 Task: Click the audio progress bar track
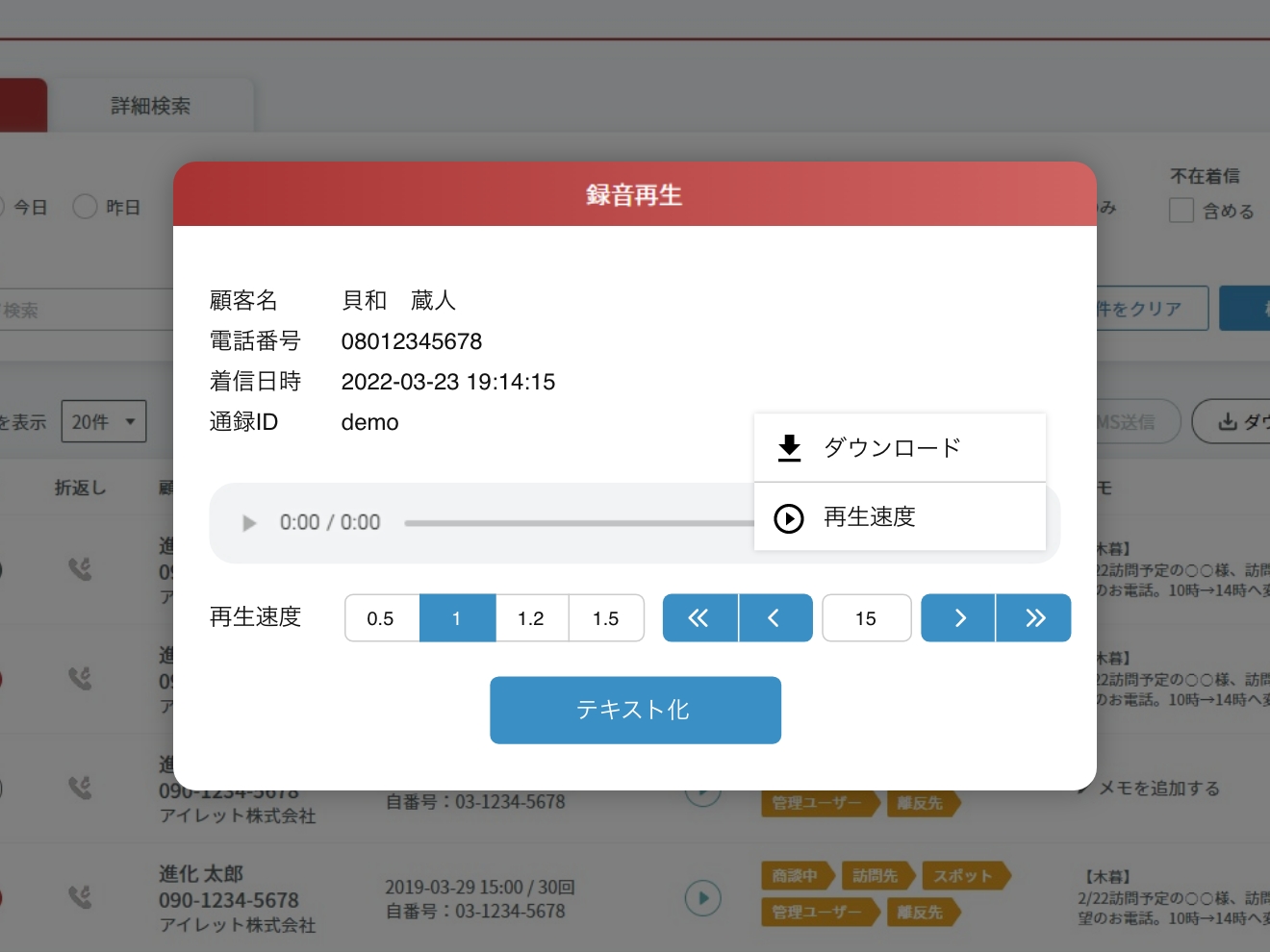[x=577, y=523]
